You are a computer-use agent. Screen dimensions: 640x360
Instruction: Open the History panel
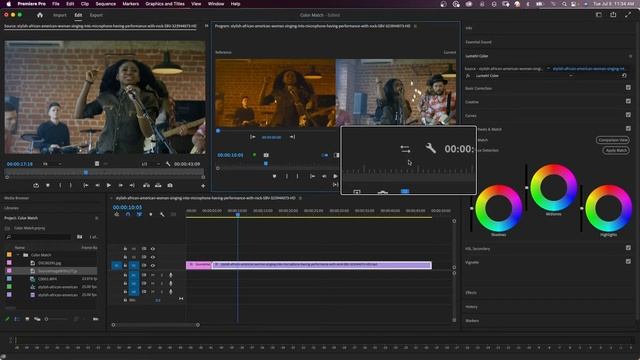(x=471, y=307)
